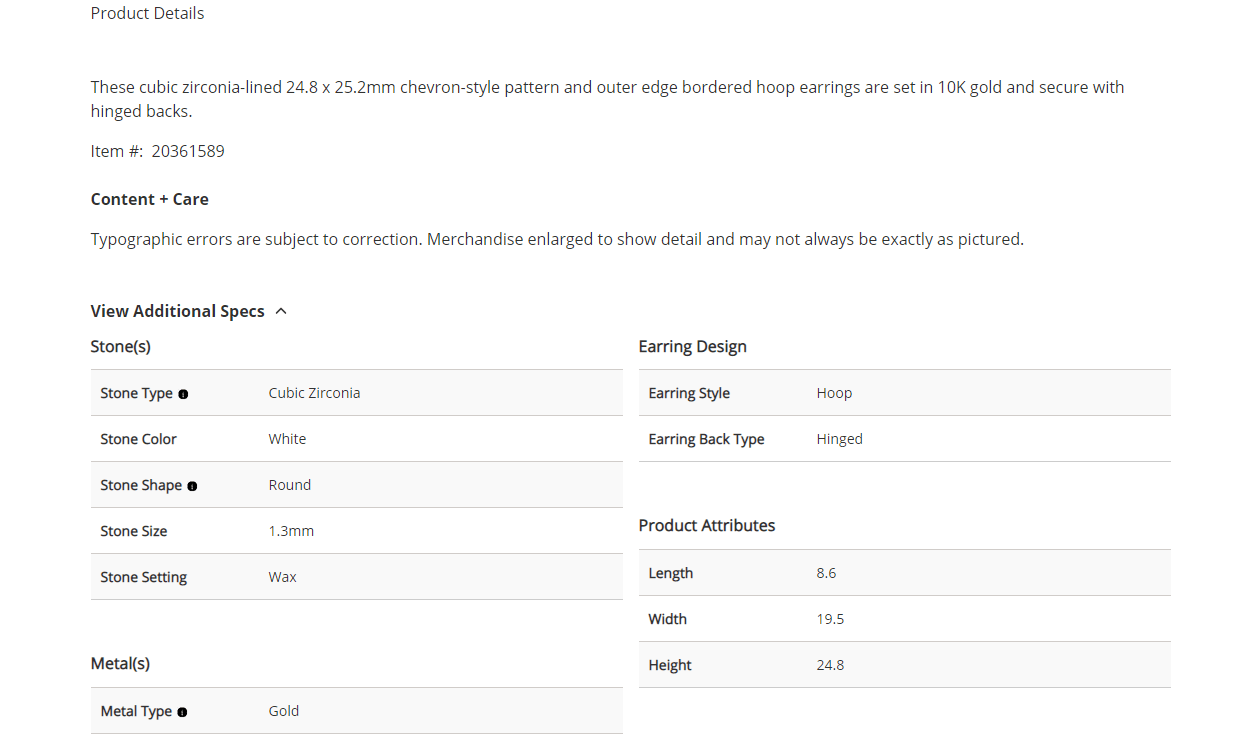Viewport: 1250px width, 734px height.
Task: Open the info icon beside Stone Shape
Action: (192, 486)
